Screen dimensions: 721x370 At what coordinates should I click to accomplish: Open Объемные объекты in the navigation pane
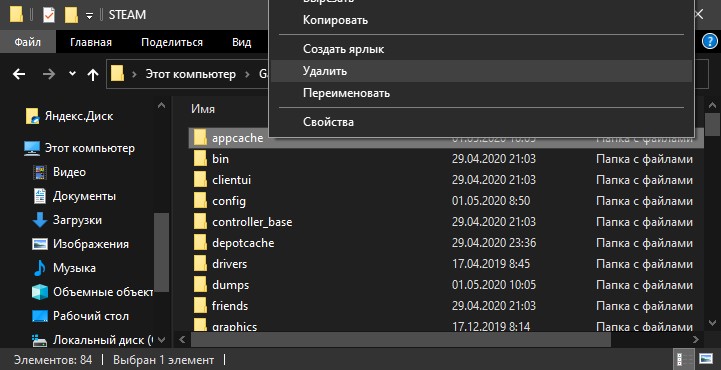pyautogui.click(x=103, y=292)
